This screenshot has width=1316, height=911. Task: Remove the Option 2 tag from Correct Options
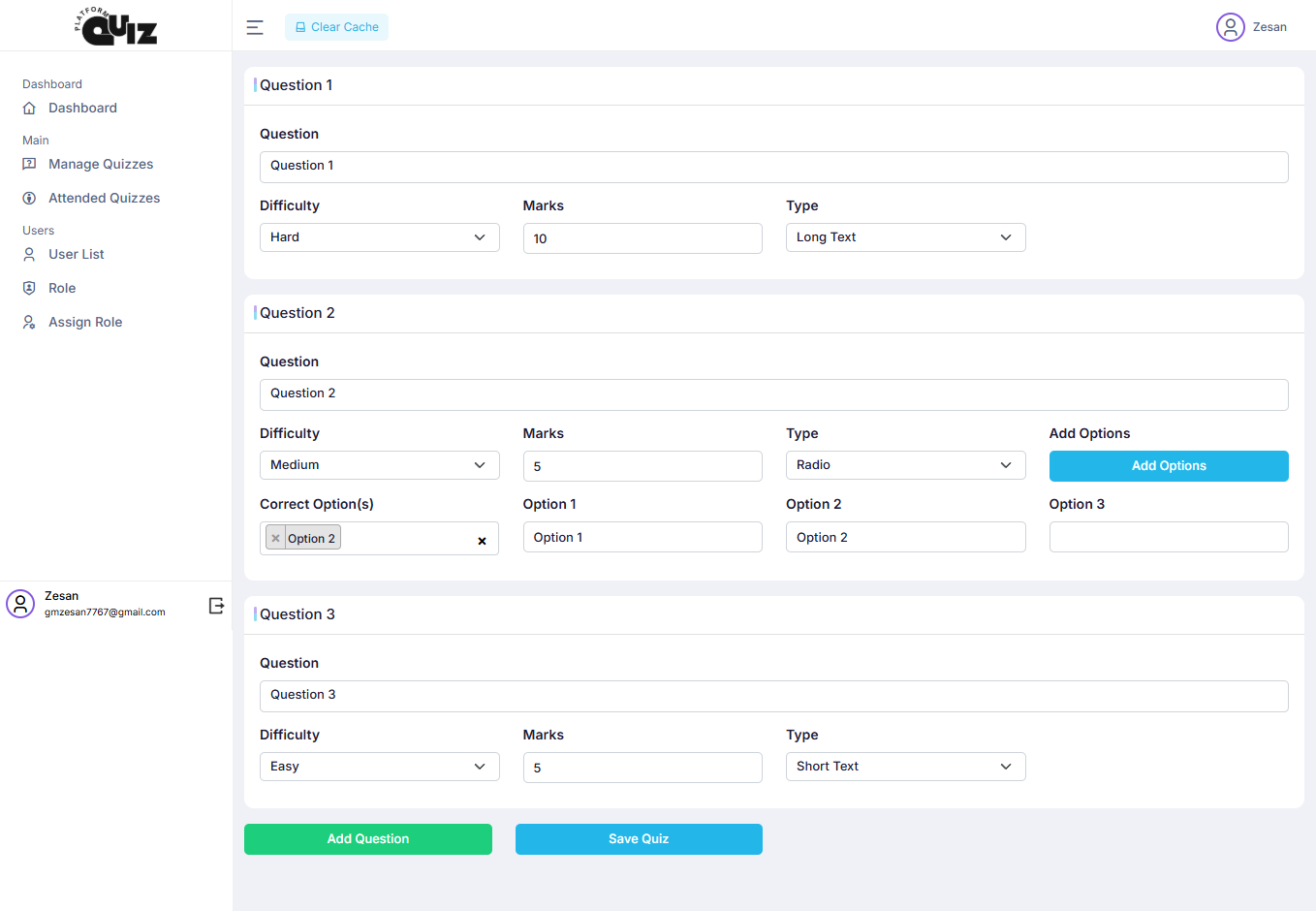point(276,539)
